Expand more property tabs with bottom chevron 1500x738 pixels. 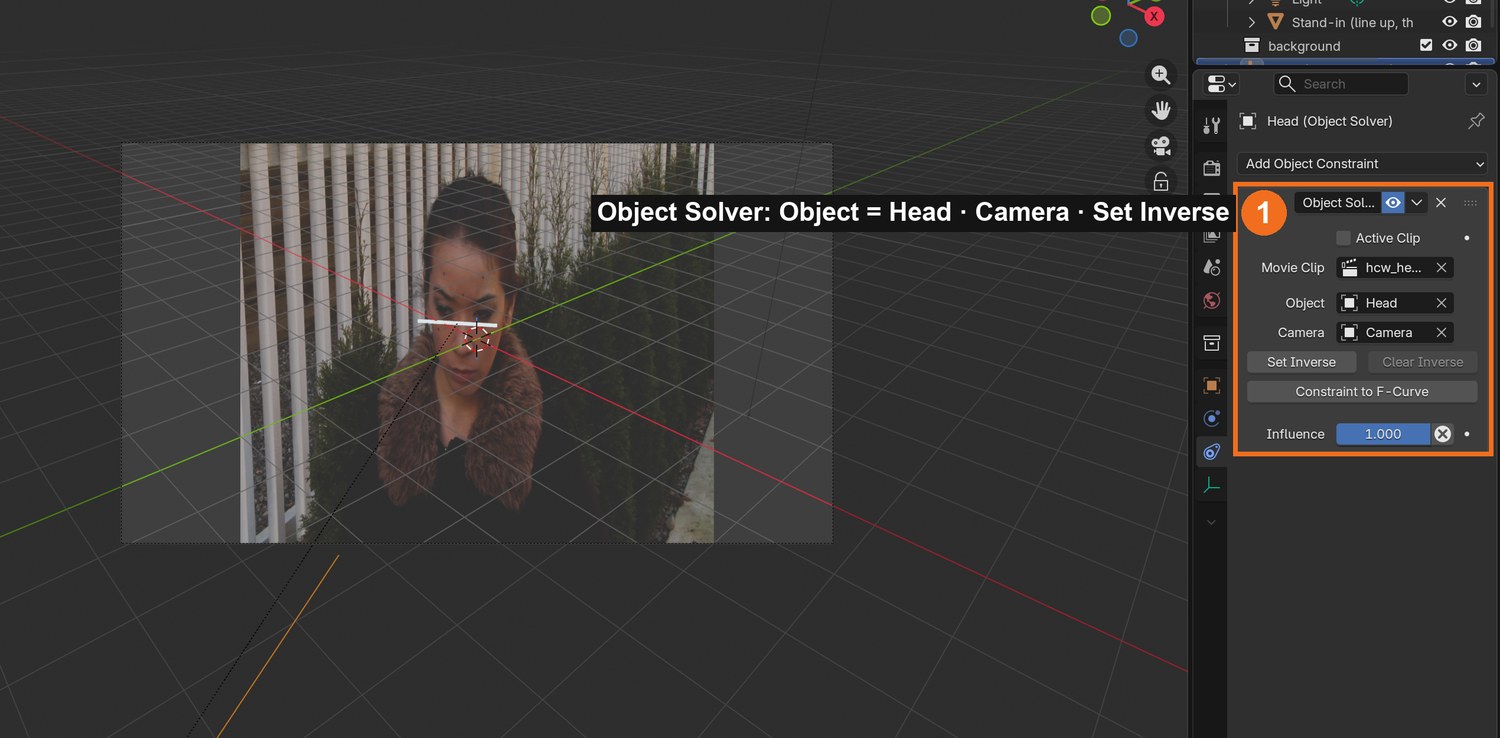(1212, 522)
